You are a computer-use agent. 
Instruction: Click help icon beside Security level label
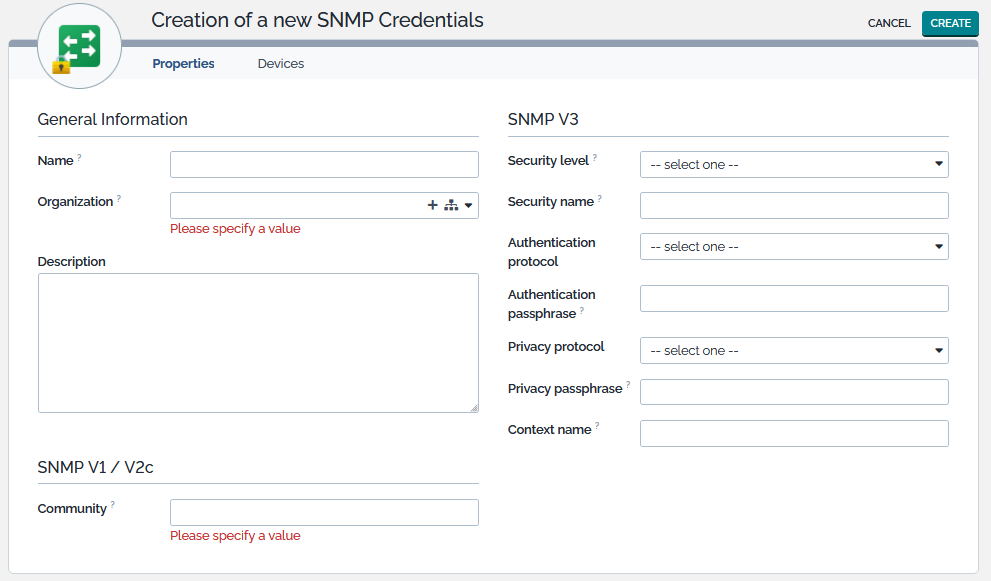tap(595, 158)
